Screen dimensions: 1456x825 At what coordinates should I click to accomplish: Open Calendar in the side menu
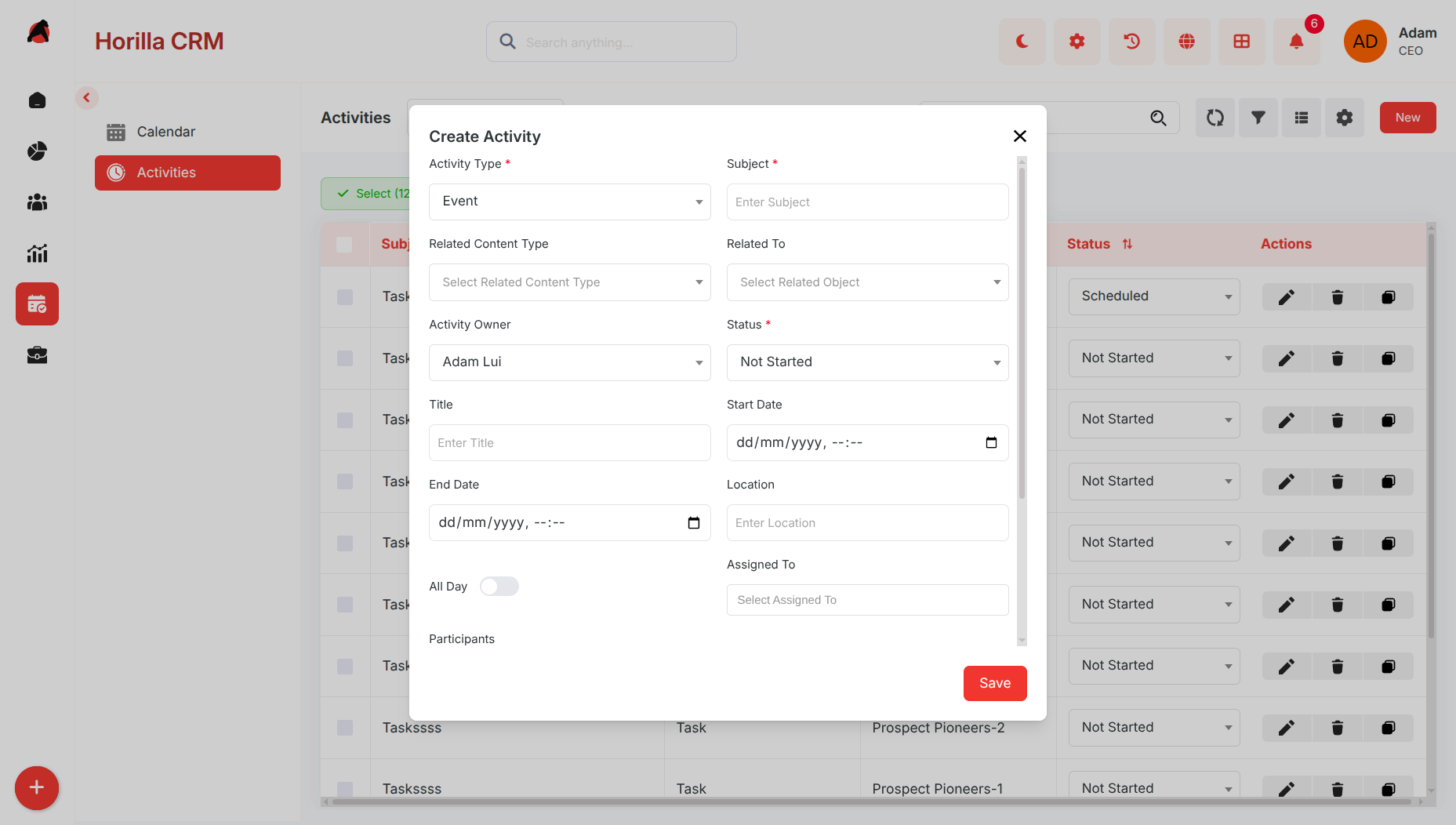[x=187, y=132]
